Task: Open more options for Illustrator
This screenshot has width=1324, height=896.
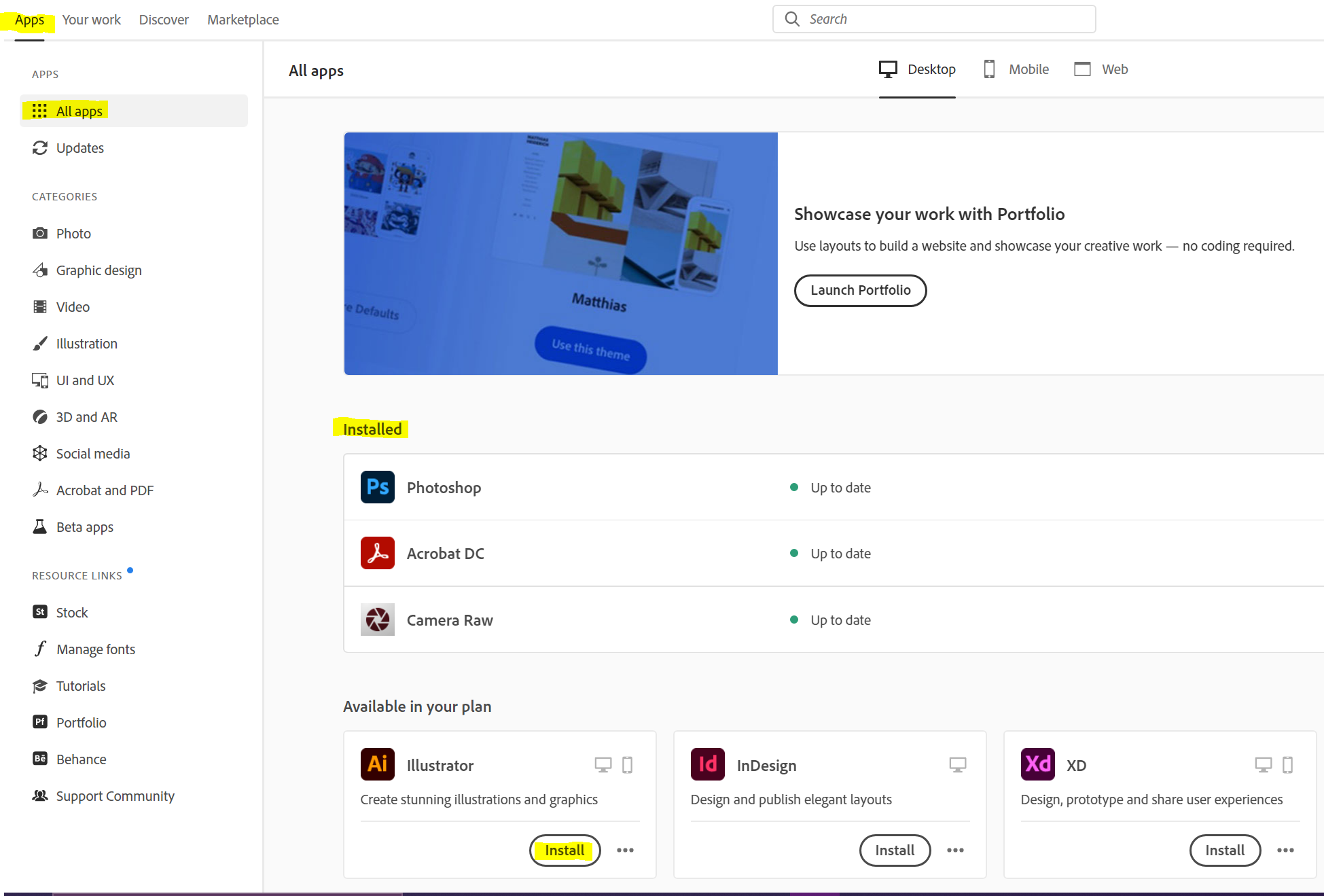Action: coord(625,850)
